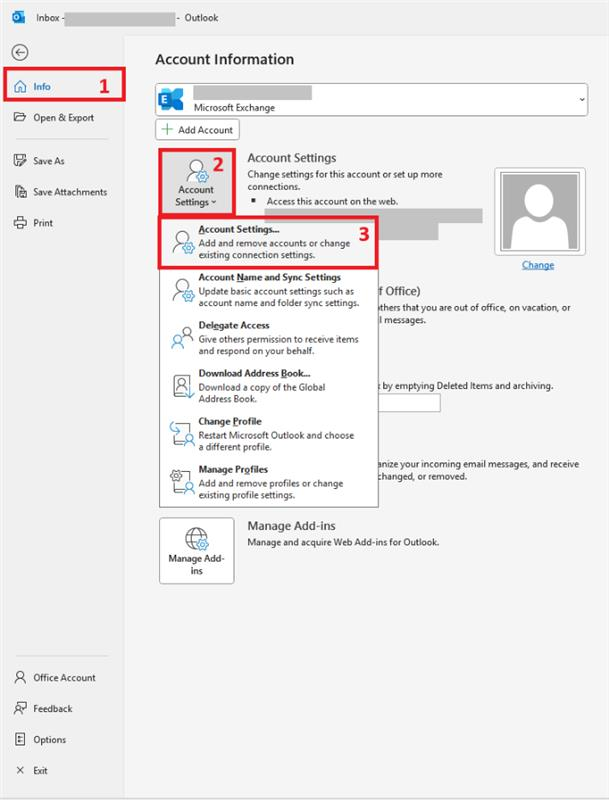Viewport: 609px width, 800px height.
Task: Click the Account Information heading
Action: (224, 59)
